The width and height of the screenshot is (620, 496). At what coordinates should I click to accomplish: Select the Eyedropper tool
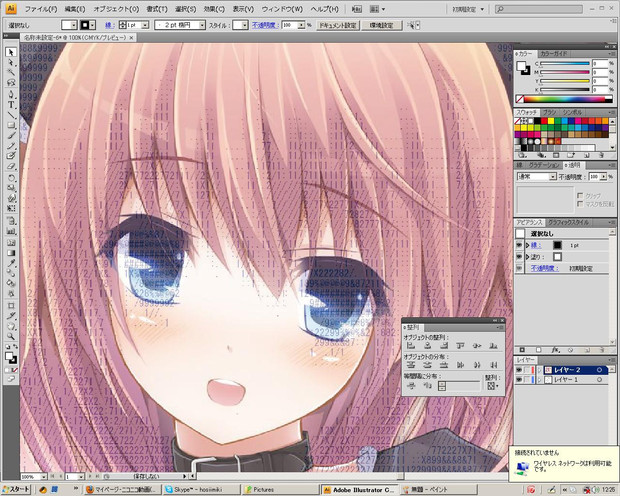coord(11,263)
